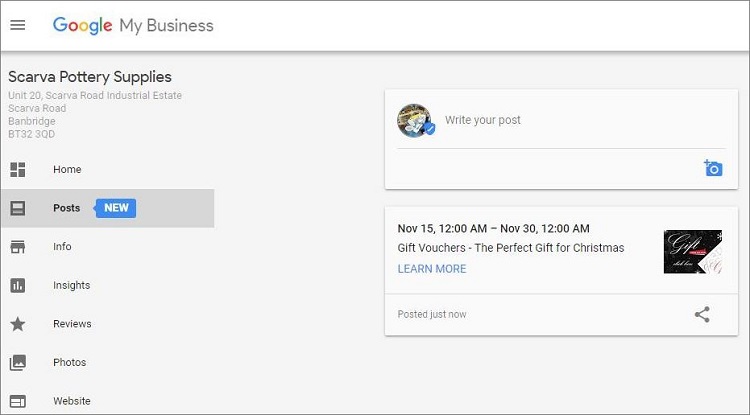750x415 pixels.
Task: Select Posts in the sidebar
Action: click(x=107, y=208)
